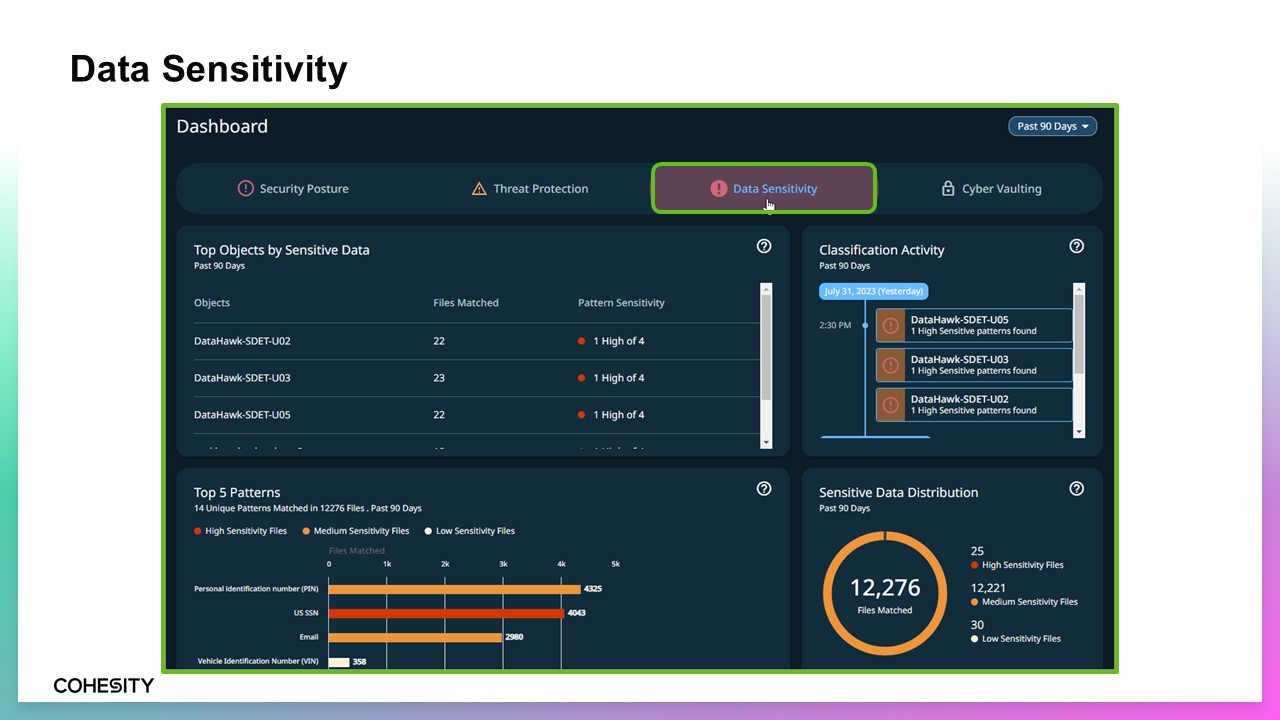The image size is (1280, 720).
Task: Click the alert icon on DataHawk-SDET-U03 activity
Action: tap(890, 365)
